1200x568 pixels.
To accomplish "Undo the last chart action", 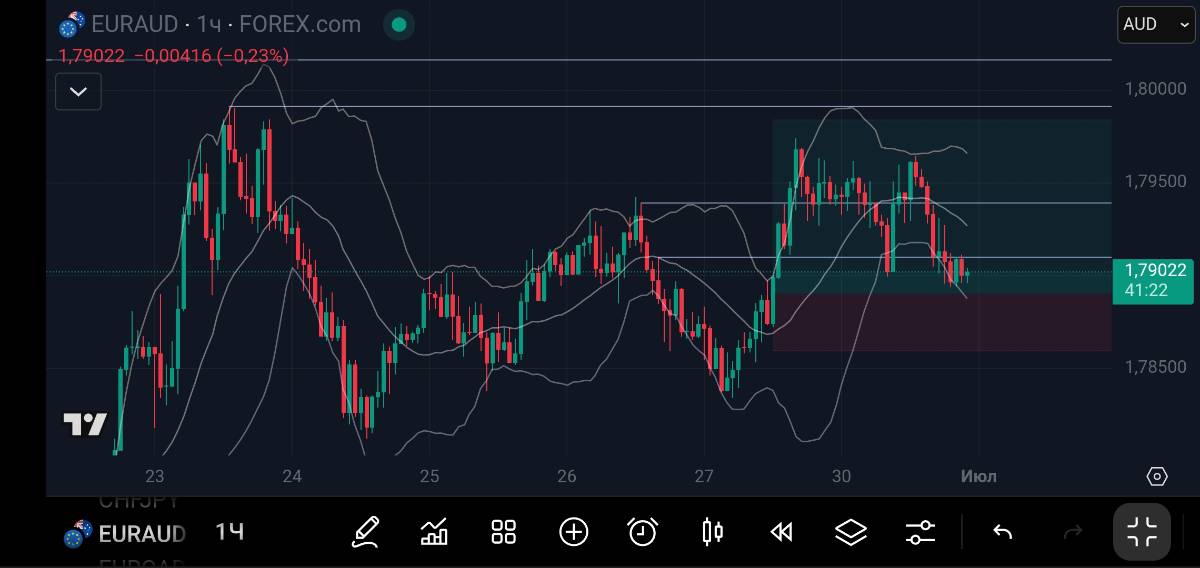I will 1002,531.
